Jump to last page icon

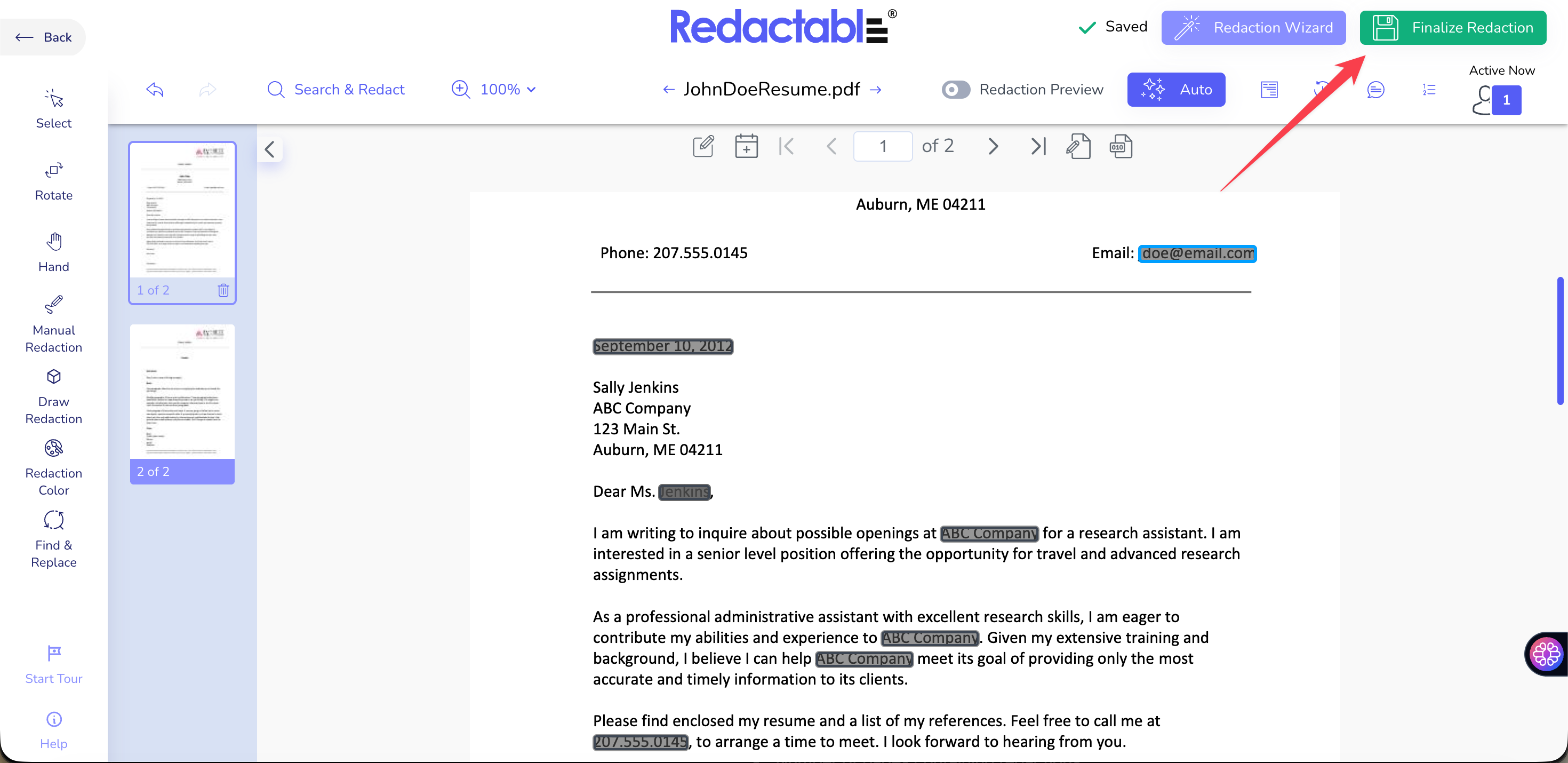pyautogui.click(x=1038, y=146)
